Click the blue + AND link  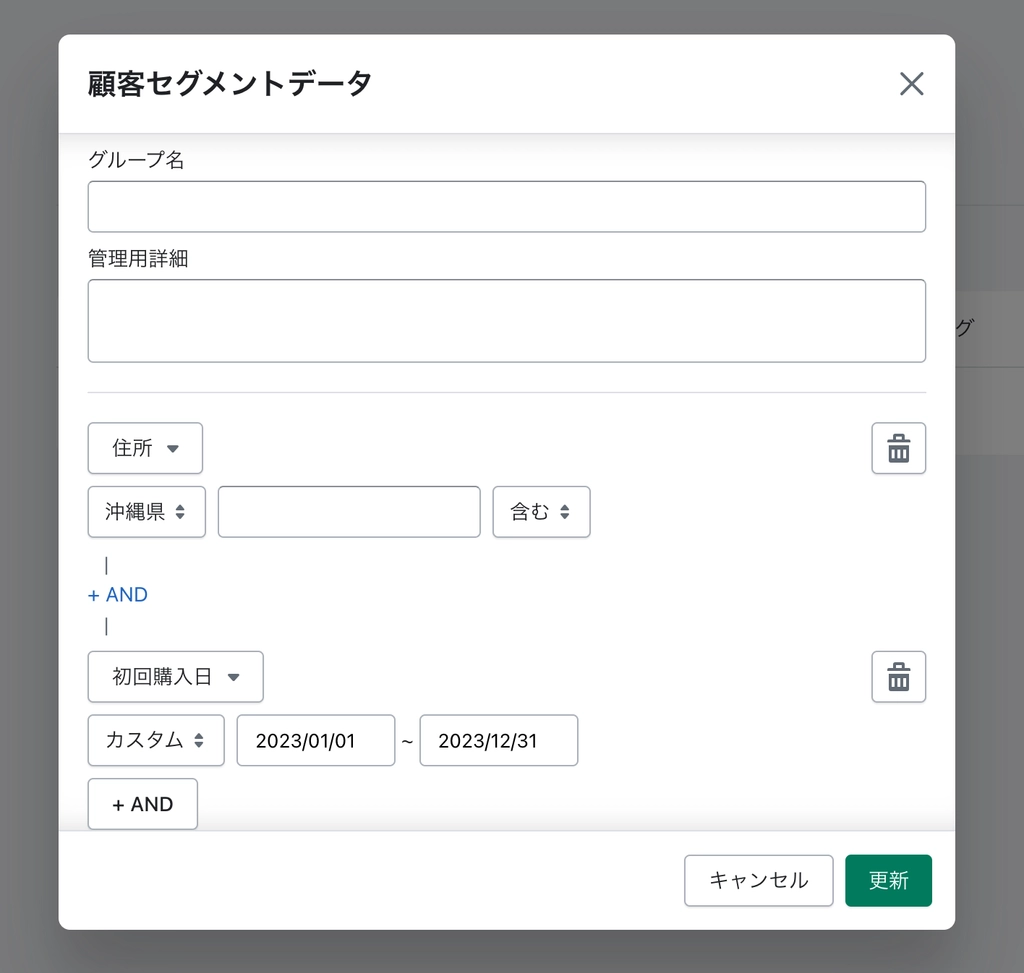point(118,595)
